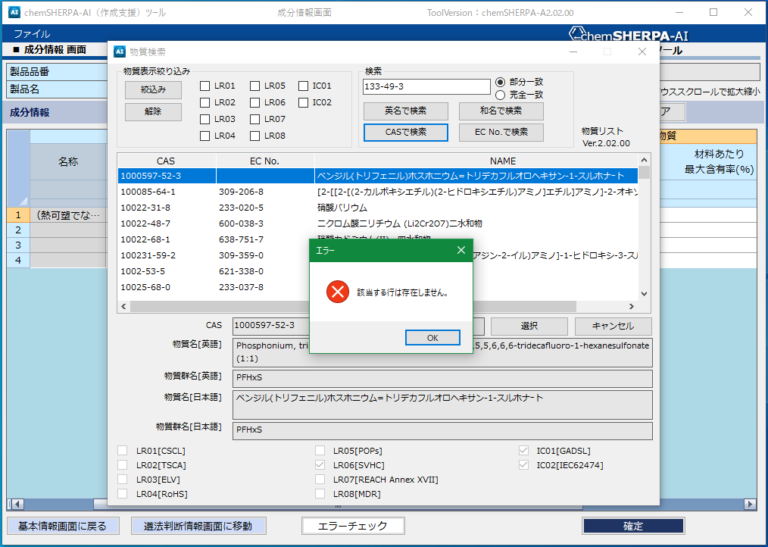Click row 1 header in main table
Viewport: 768px width, 547px height.
click(x=18, y=215)
